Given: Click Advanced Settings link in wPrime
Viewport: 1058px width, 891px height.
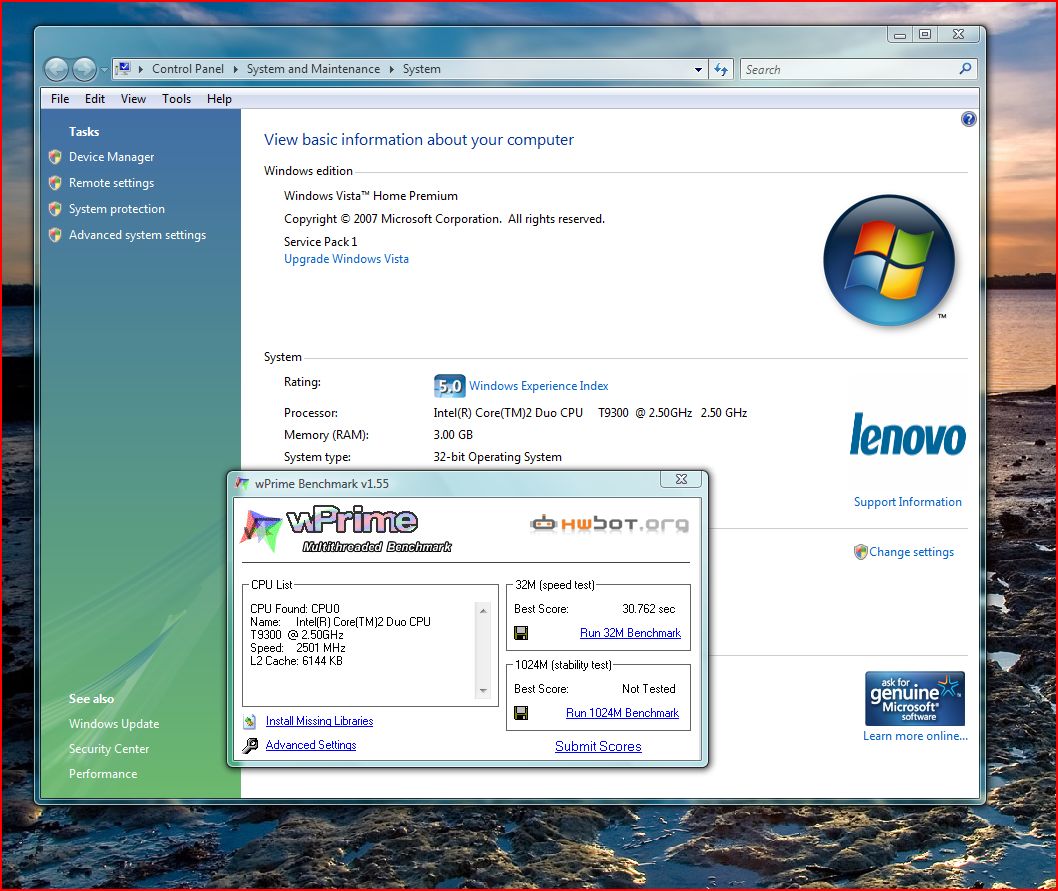Looking at the screenshot, I should tap(311, 745).
